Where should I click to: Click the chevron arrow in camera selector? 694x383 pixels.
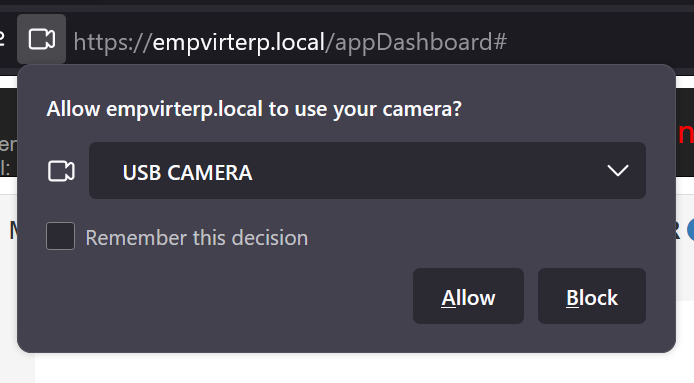pos(617,170)
